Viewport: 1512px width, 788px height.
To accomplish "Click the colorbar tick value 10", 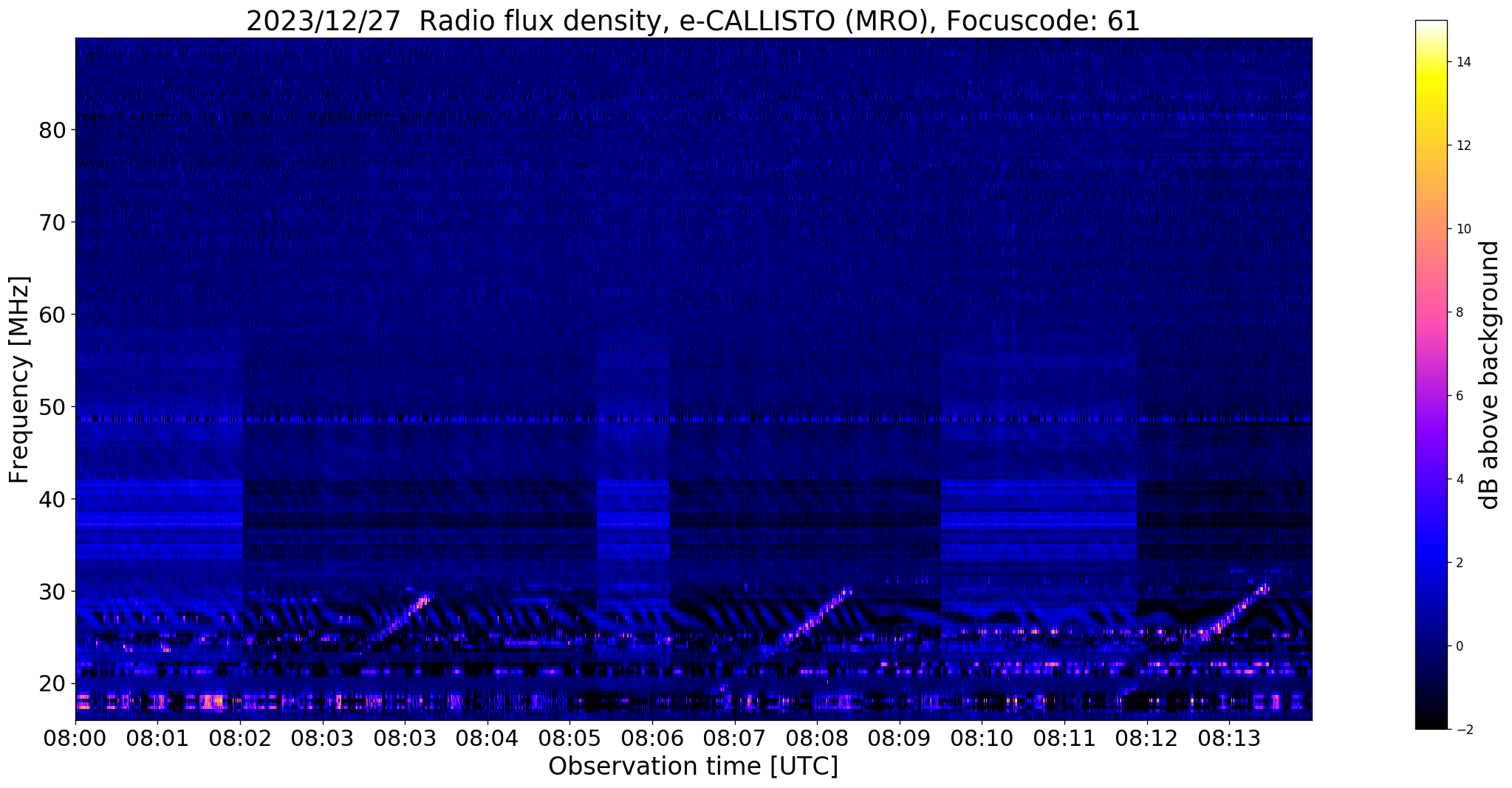I will point(1463,229).
